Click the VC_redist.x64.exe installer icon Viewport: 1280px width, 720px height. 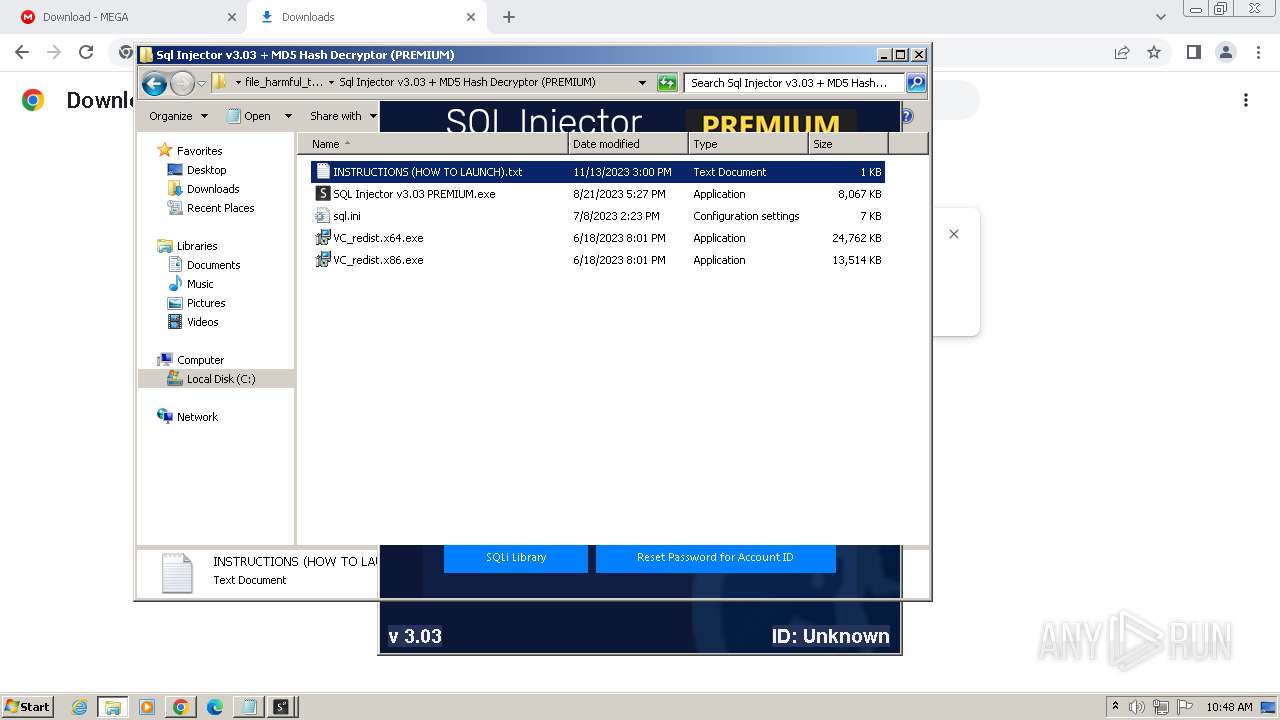click(323, 238)
